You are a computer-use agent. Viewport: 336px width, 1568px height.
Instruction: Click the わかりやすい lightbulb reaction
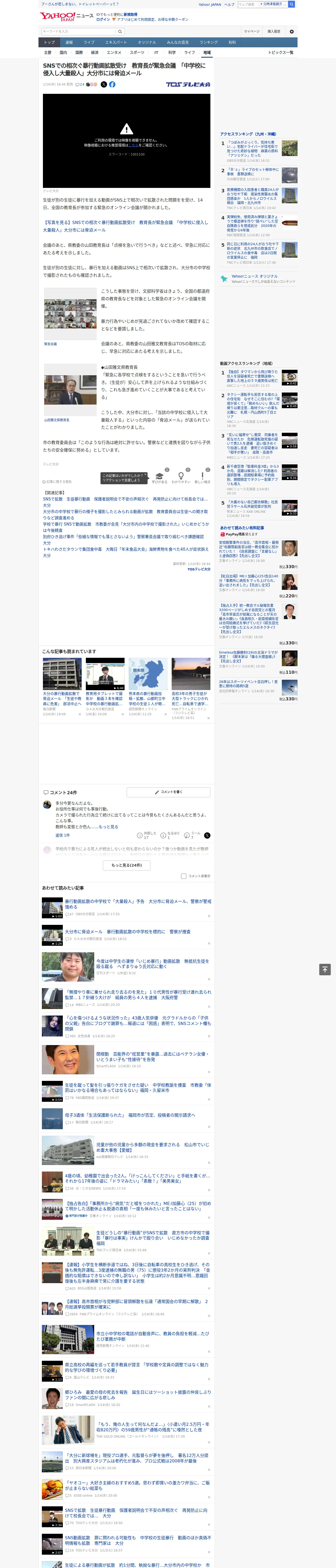click(181, 476)
